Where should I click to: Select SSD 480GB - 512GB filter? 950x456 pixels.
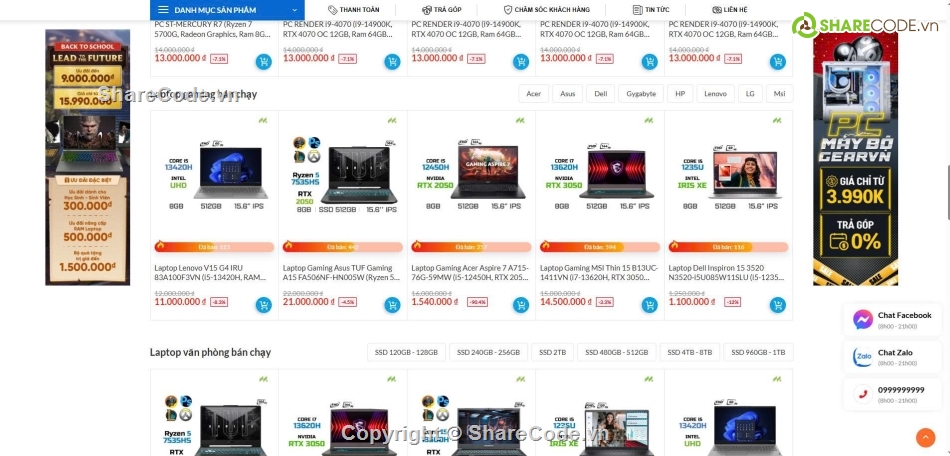click(x=617, y=352)
